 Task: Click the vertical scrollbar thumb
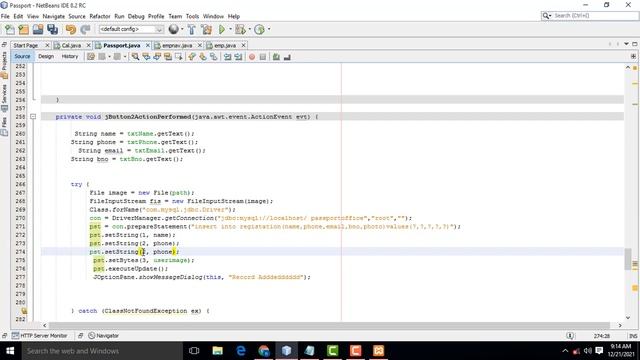coord(628,259)
